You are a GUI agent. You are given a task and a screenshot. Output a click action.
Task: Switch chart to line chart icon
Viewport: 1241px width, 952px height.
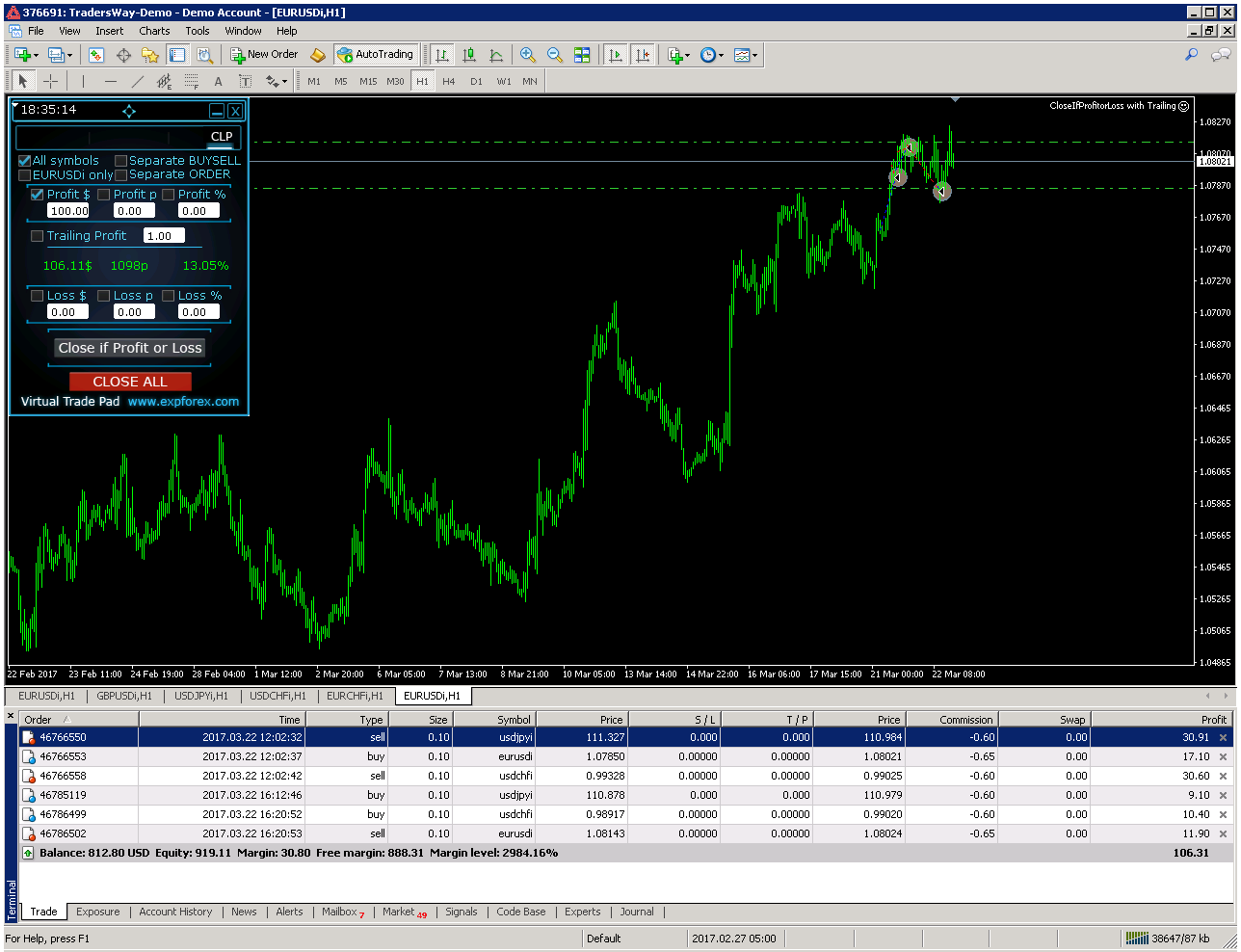click(496, 55)
